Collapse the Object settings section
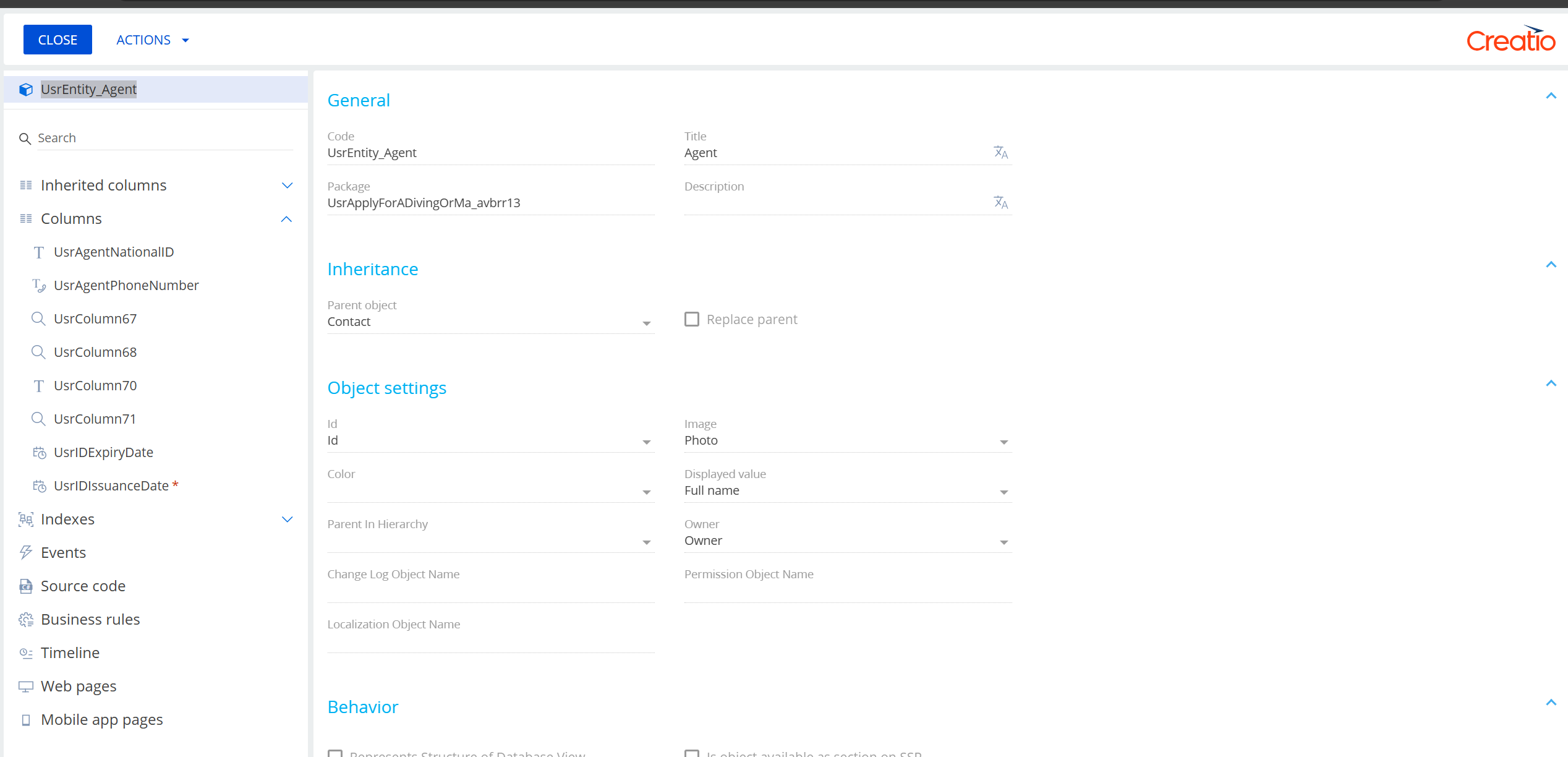Viewport: 1568px width, 757px height. [x=1551, y=383]
